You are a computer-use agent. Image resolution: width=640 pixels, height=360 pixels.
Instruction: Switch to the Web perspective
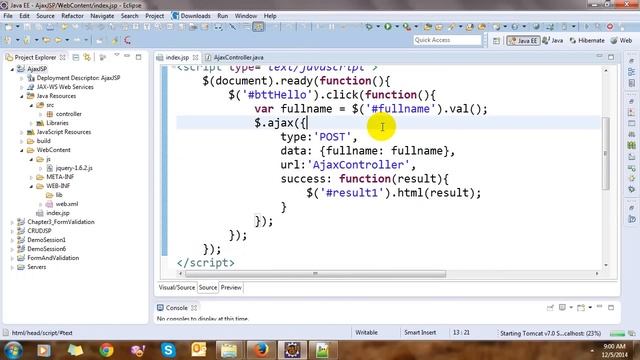click(x=621, y=40)
